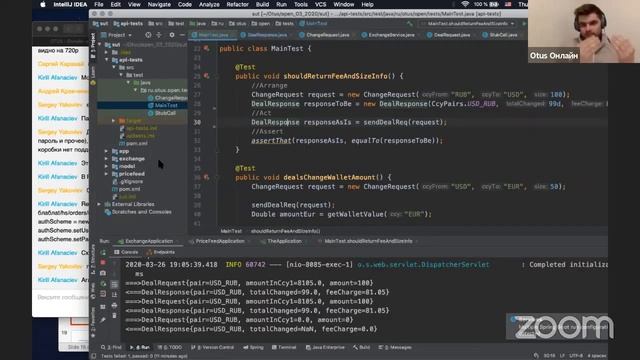Collapse the java folder node
The width and height of the screenshot is (640, 360).
click(x=128, y=82)
